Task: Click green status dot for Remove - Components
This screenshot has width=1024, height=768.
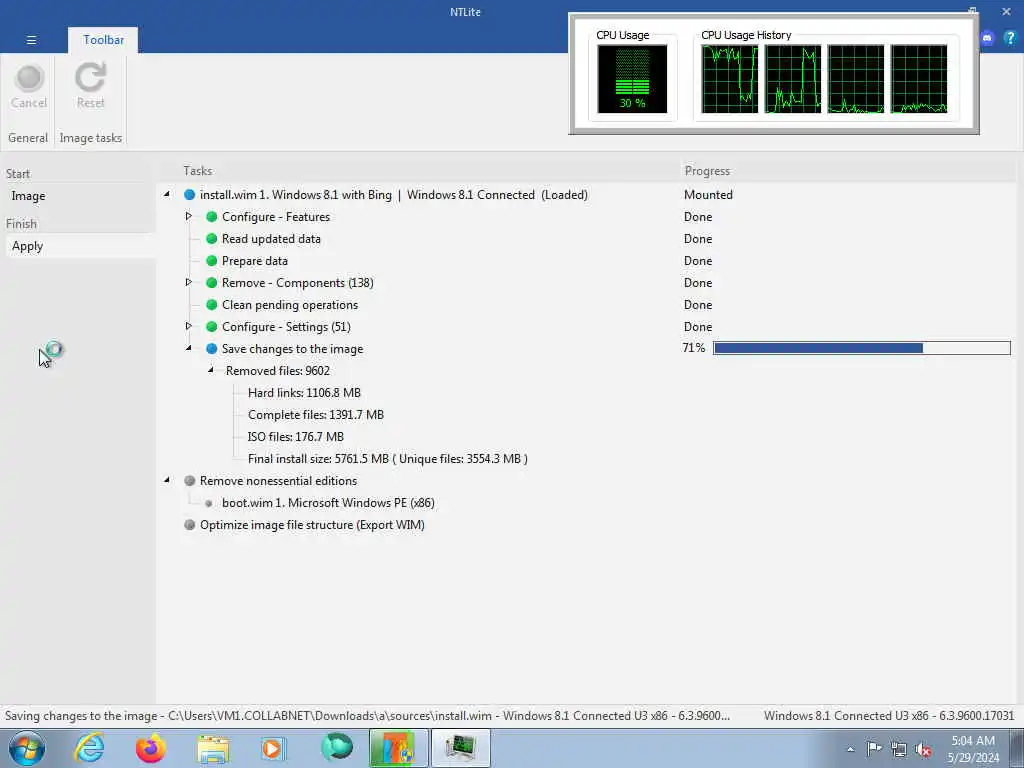Action: (212, 283)
